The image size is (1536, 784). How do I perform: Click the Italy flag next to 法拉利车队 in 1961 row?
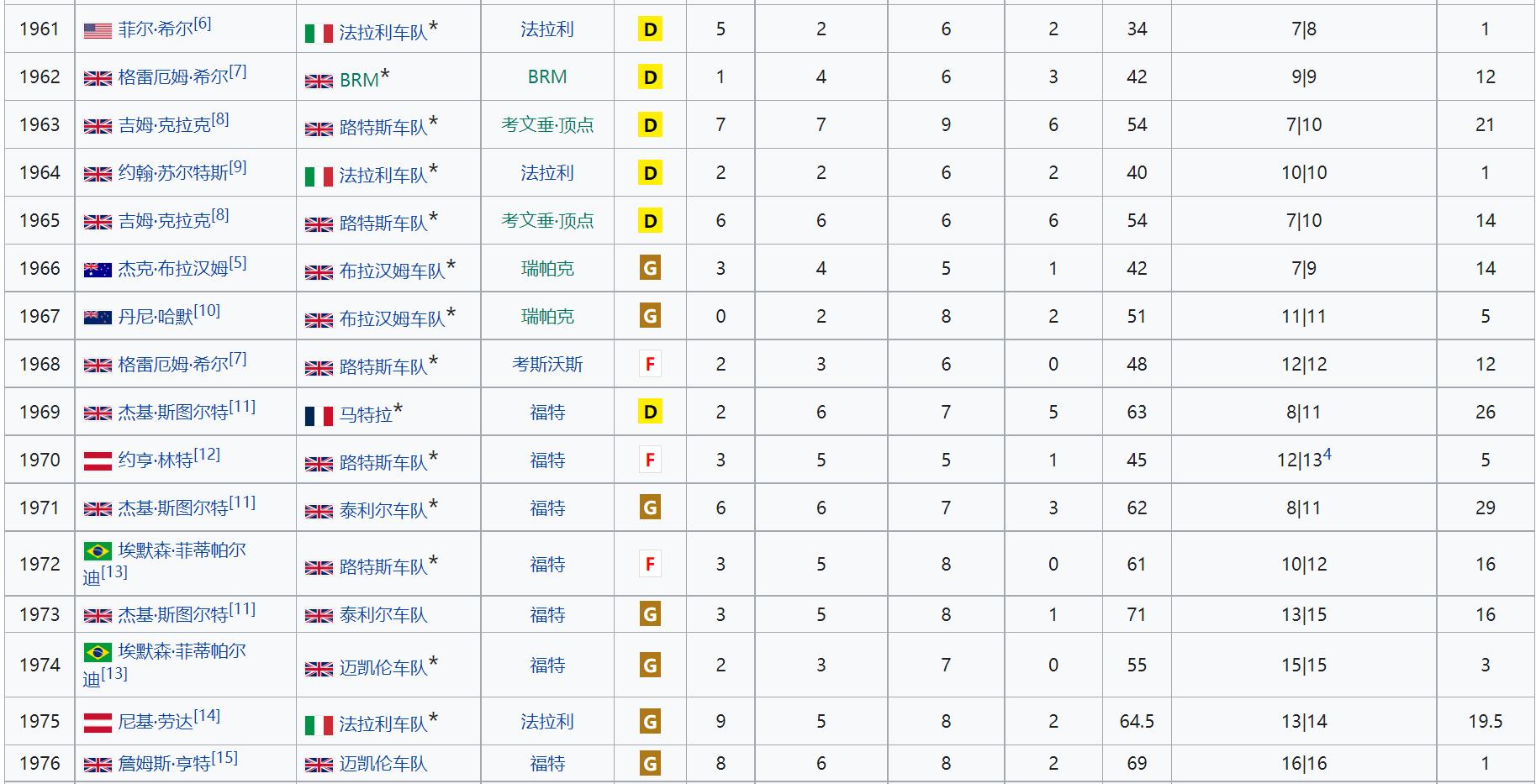pos(319,33)
